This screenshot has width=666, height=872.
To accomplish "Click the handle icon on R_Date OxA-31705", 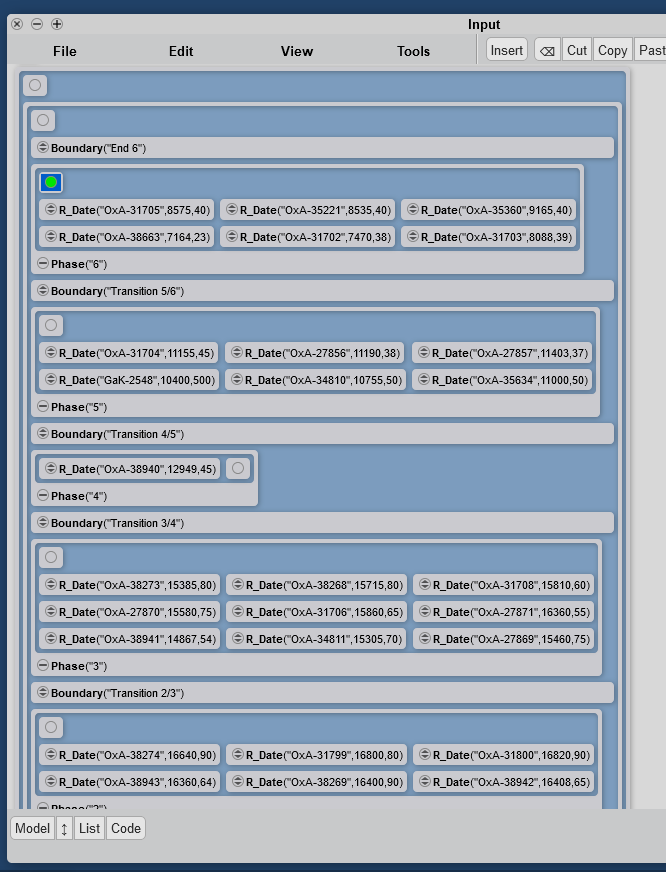I will tap(49, 210).
